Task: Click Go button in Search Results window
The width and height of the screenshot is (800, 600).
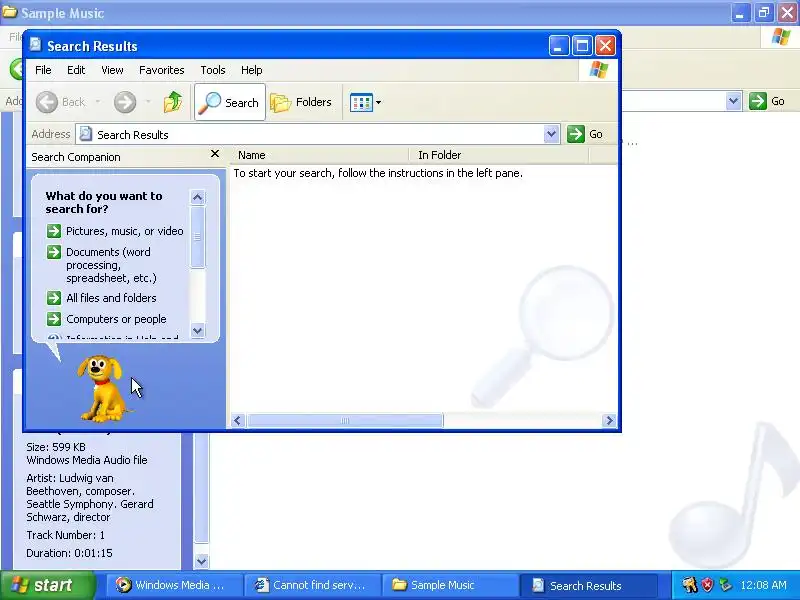Action: click(585, 134)
